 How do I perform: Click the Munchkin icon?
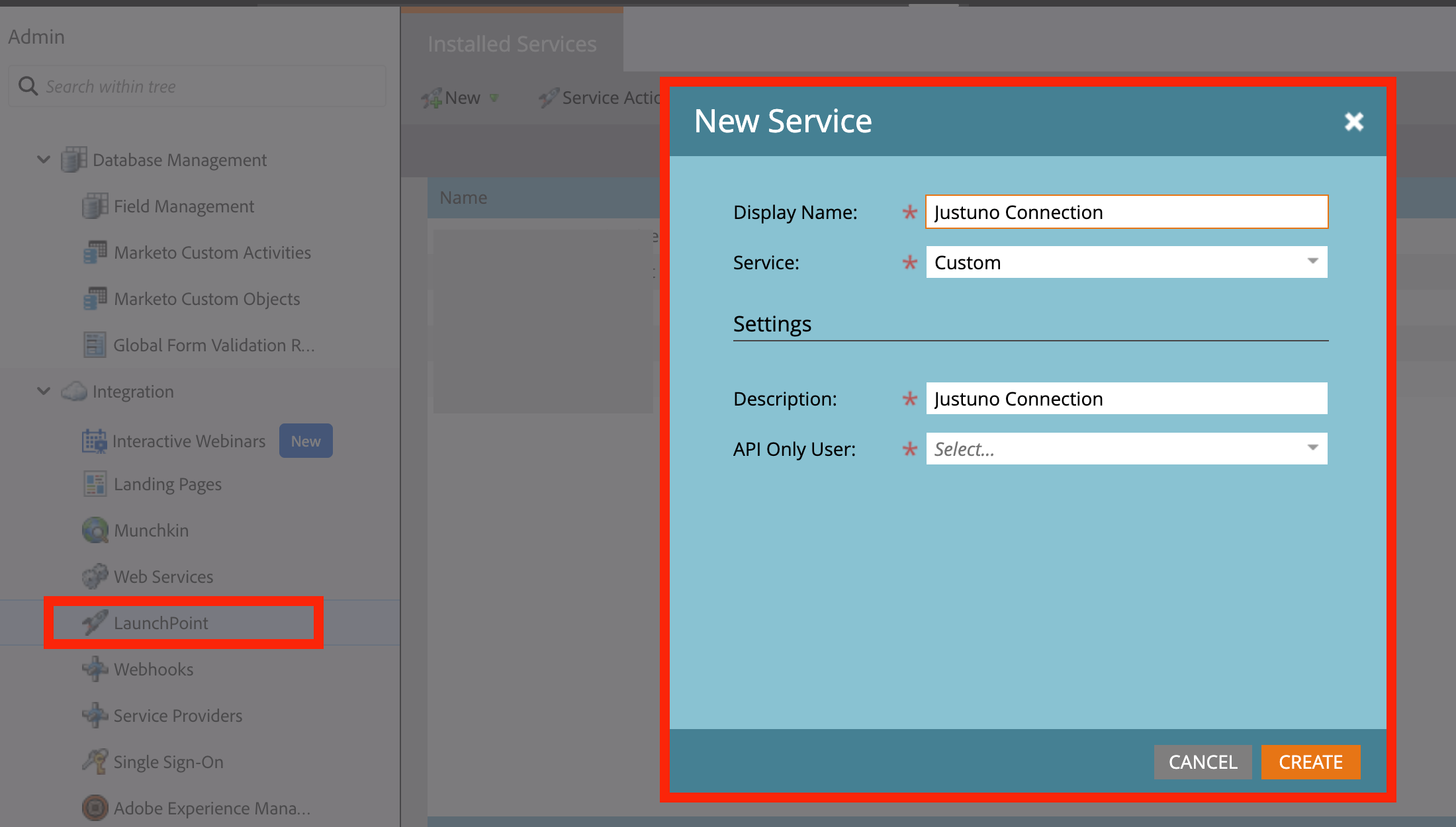[x=95, y=530]
